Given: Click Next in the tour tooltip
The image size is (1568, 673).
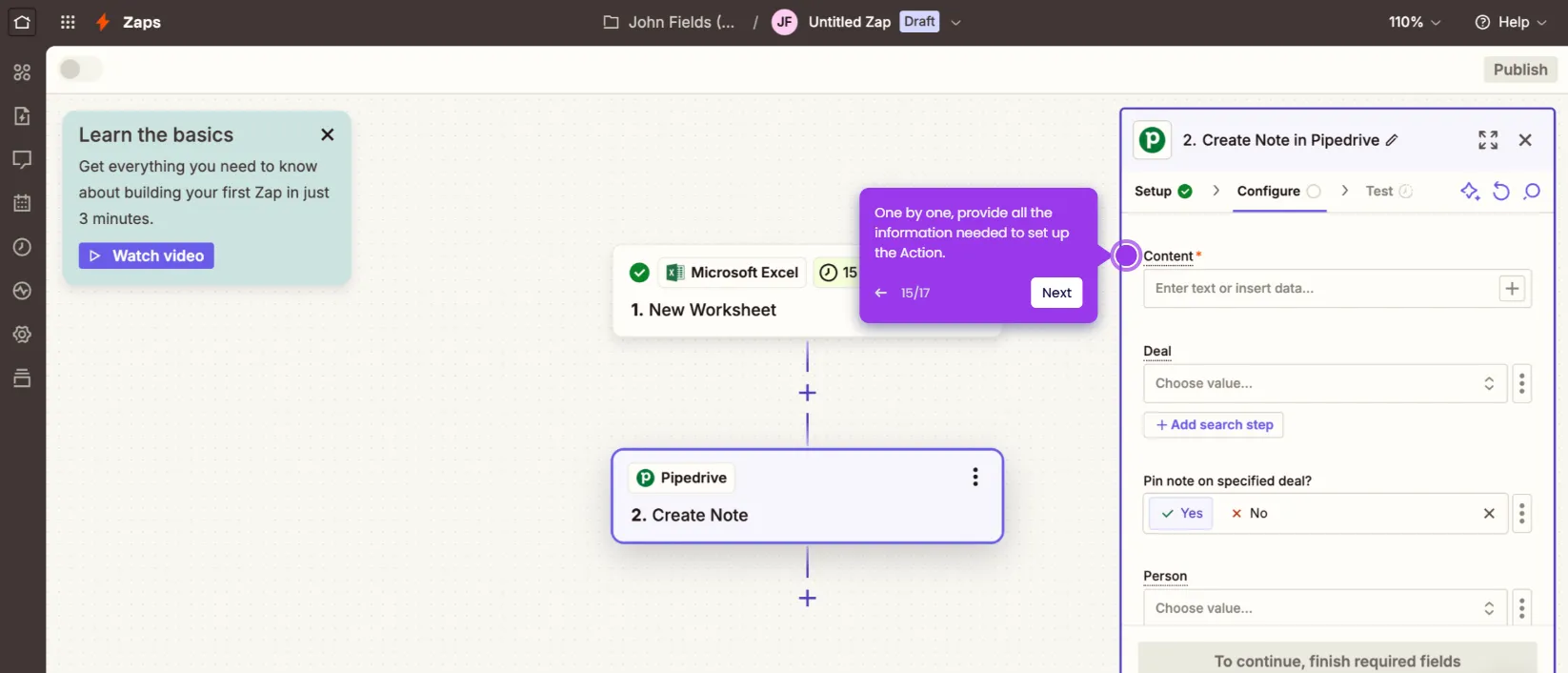Looking at the screenshot, I should pyautogui.click(x=1056, y=293).
